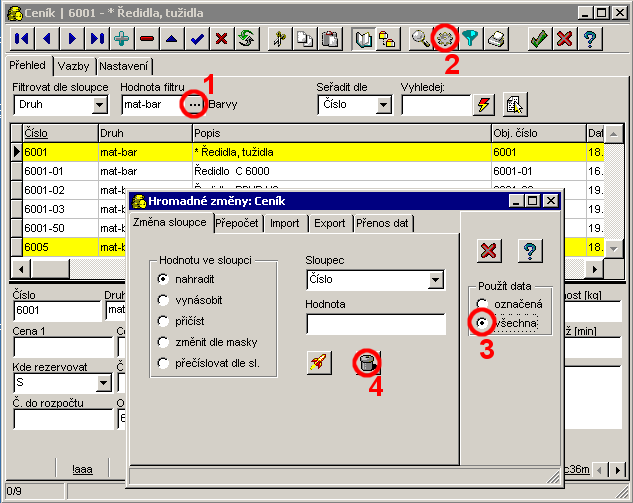The width and height of the screenshot is (633, 503).
Task: Click the lightning bolt search button
Action: (x=484, y=104)
